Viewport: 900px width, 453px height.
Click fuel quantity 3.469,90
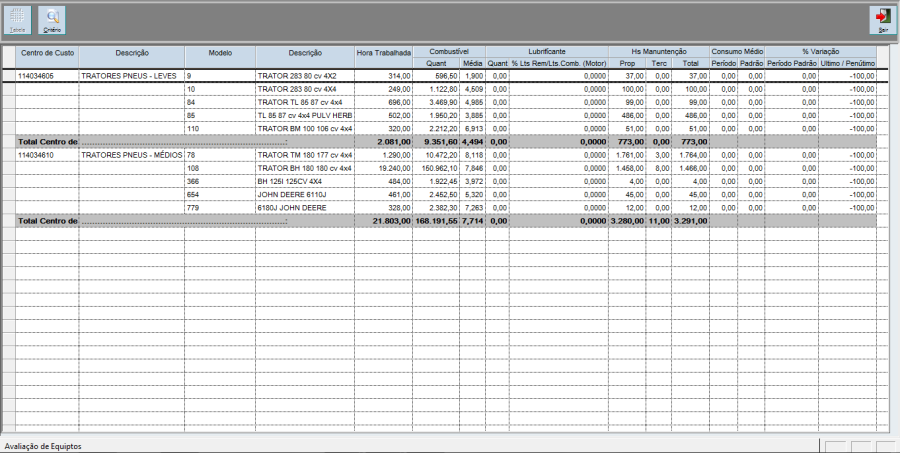(444, 102)
